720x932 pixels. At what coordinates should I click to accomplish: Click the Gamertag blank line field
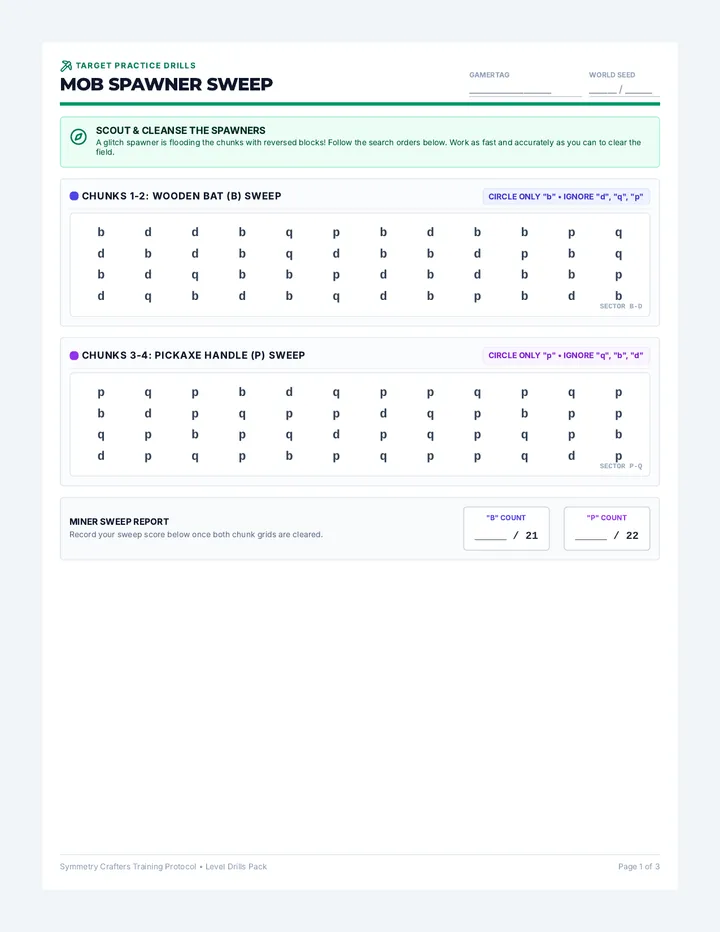(525, 90)
